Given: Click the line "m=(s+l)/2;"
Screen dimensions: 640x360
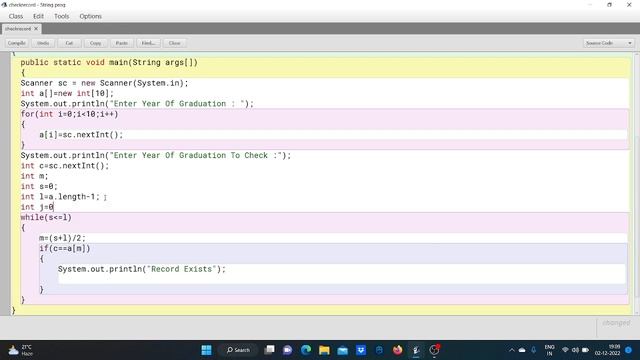Looking at the screenshot, I should (x=62, y=238).
